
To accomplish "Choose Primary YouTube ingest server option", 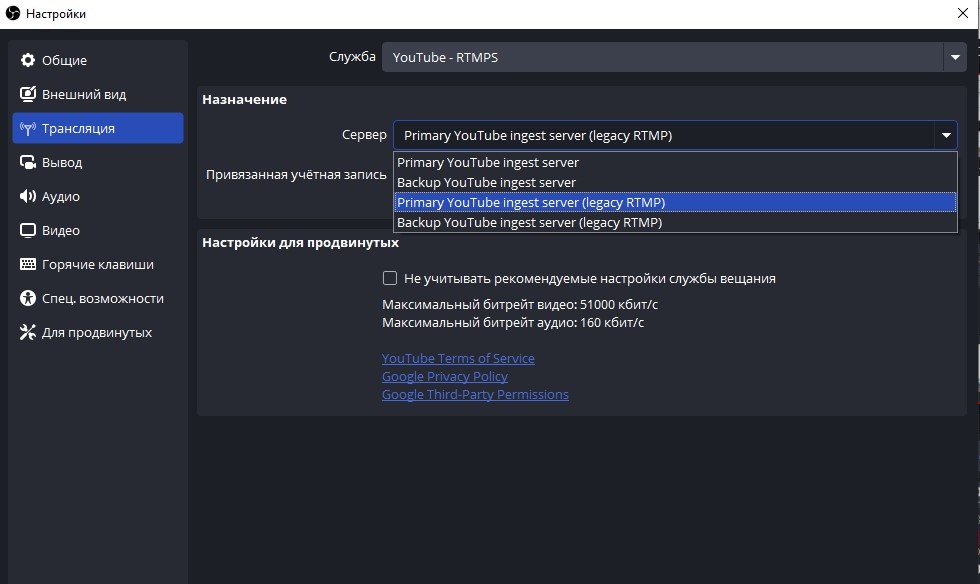I will click(488, 162).
